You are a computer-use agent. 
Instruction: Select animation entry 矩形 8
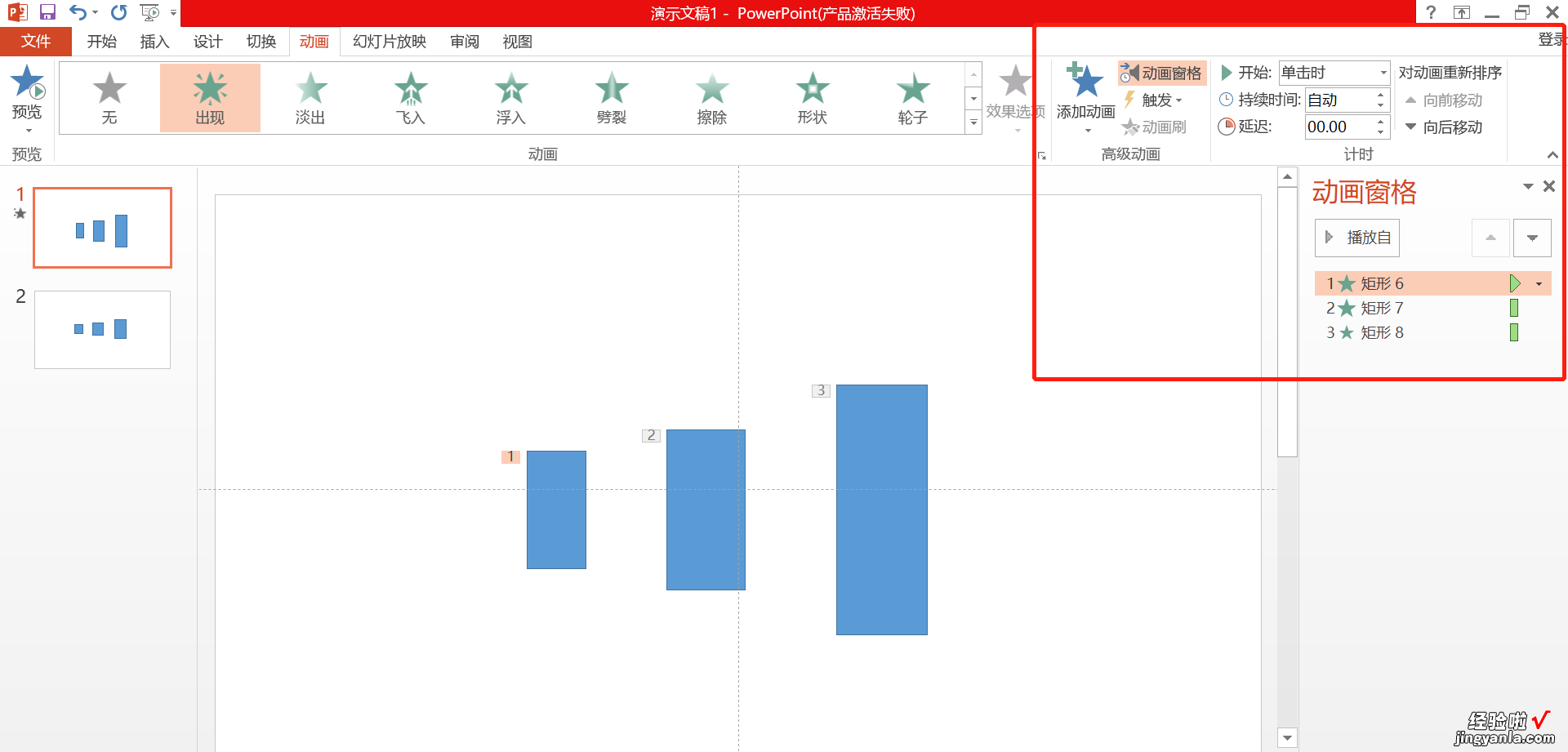point(1432,332)
